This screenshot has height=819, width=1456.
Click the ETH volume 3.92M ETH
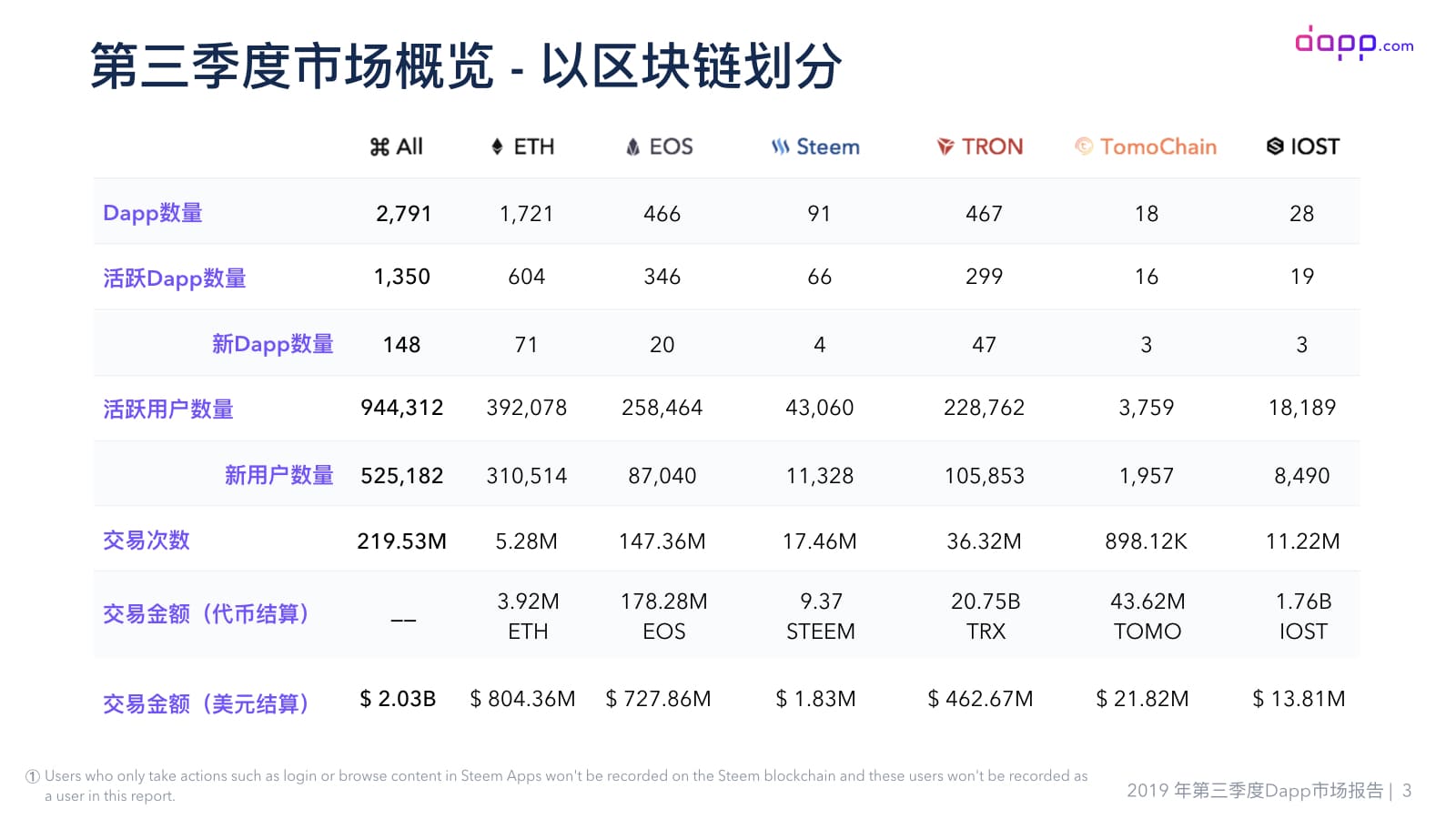coord(528,616)
